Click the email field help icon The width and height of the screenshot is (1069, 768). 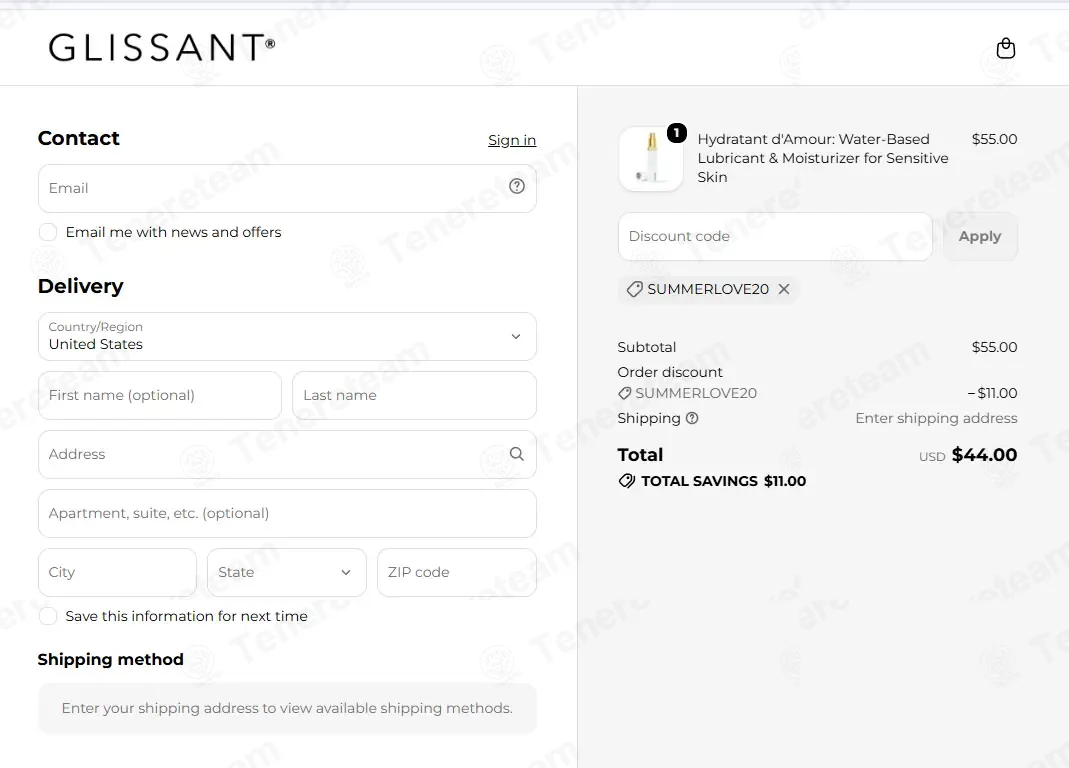(517, 186)
